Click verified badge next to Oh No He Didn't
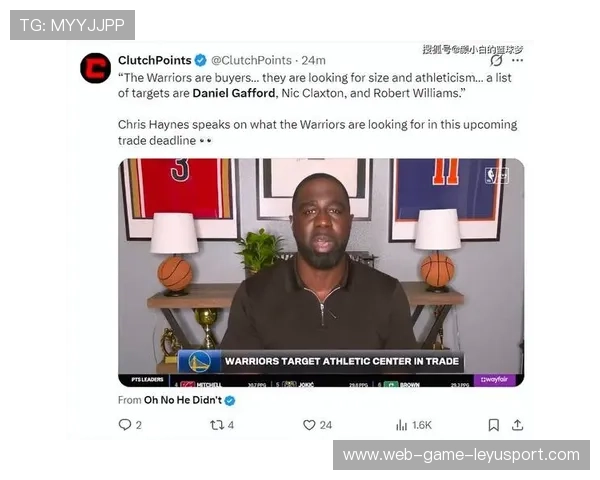Screen dimensions: 600x480 pyautogui.click(x=230, y=401)
